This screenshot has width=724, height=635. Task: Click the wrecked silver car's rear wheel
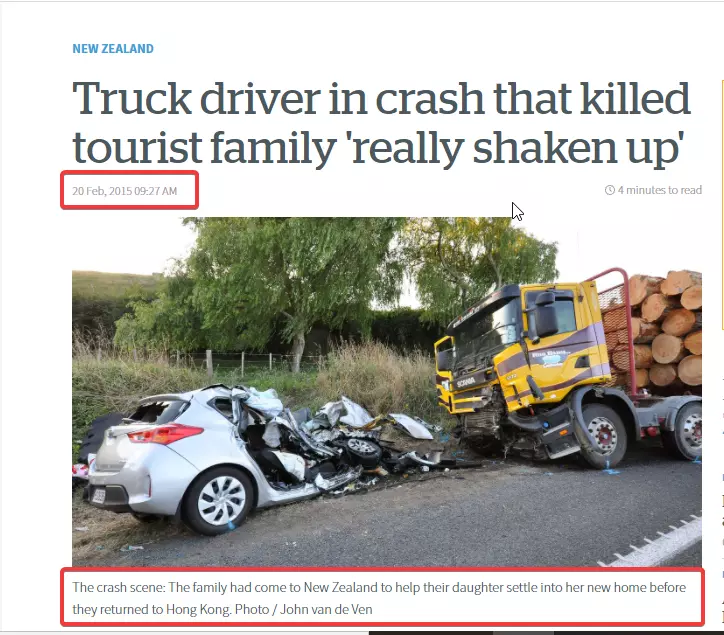221,501
